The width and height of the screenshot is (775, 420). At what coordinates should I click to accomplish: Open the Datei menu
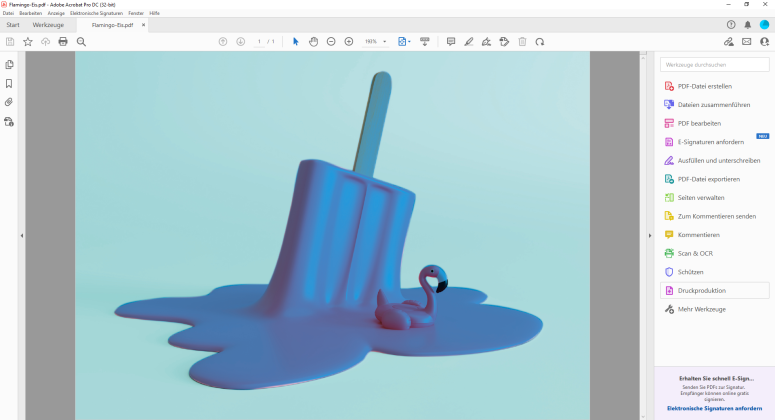8,13
